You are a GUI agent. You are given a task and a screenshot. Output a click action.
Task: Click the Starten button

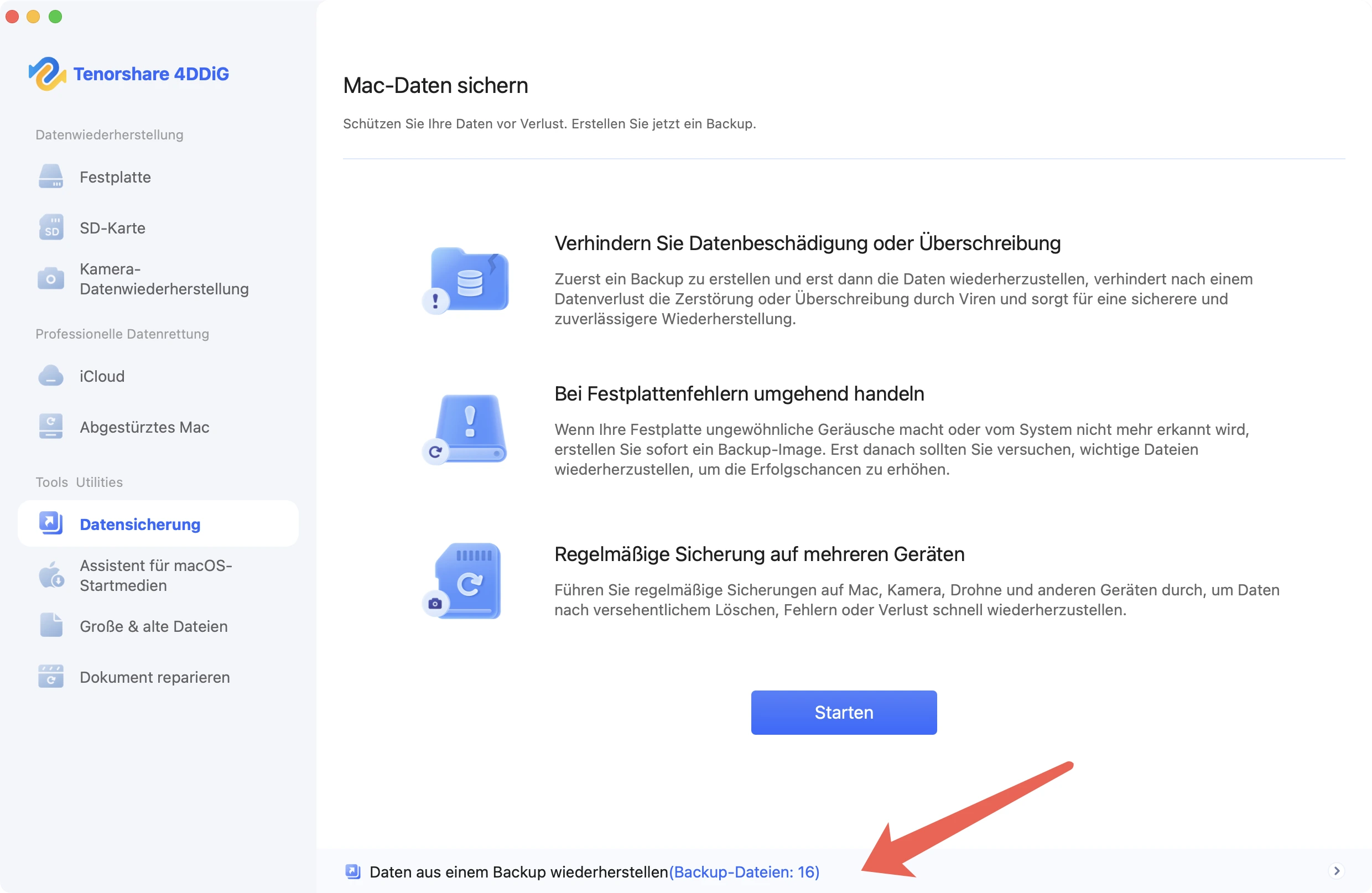(x=843, y=712)
